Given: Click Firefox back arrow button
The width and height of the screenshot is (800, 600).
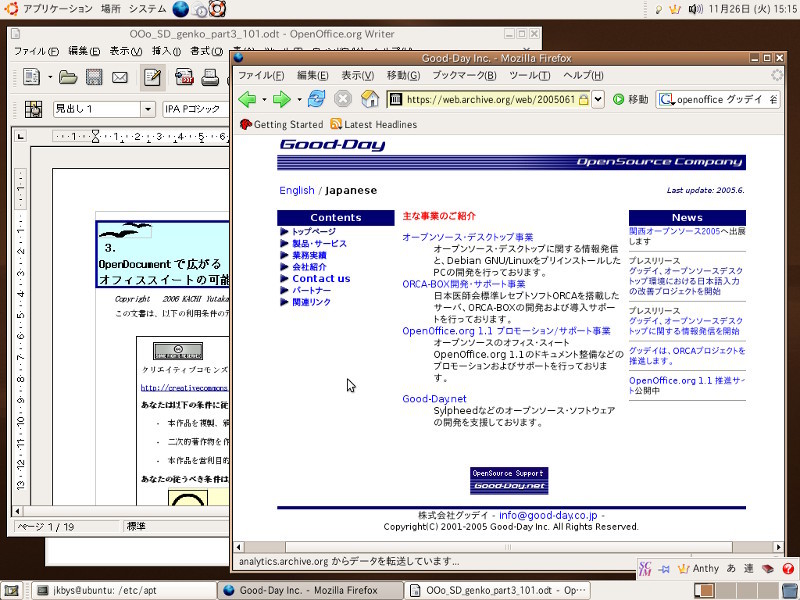Looking at the screenshot, I should [247, 99].
